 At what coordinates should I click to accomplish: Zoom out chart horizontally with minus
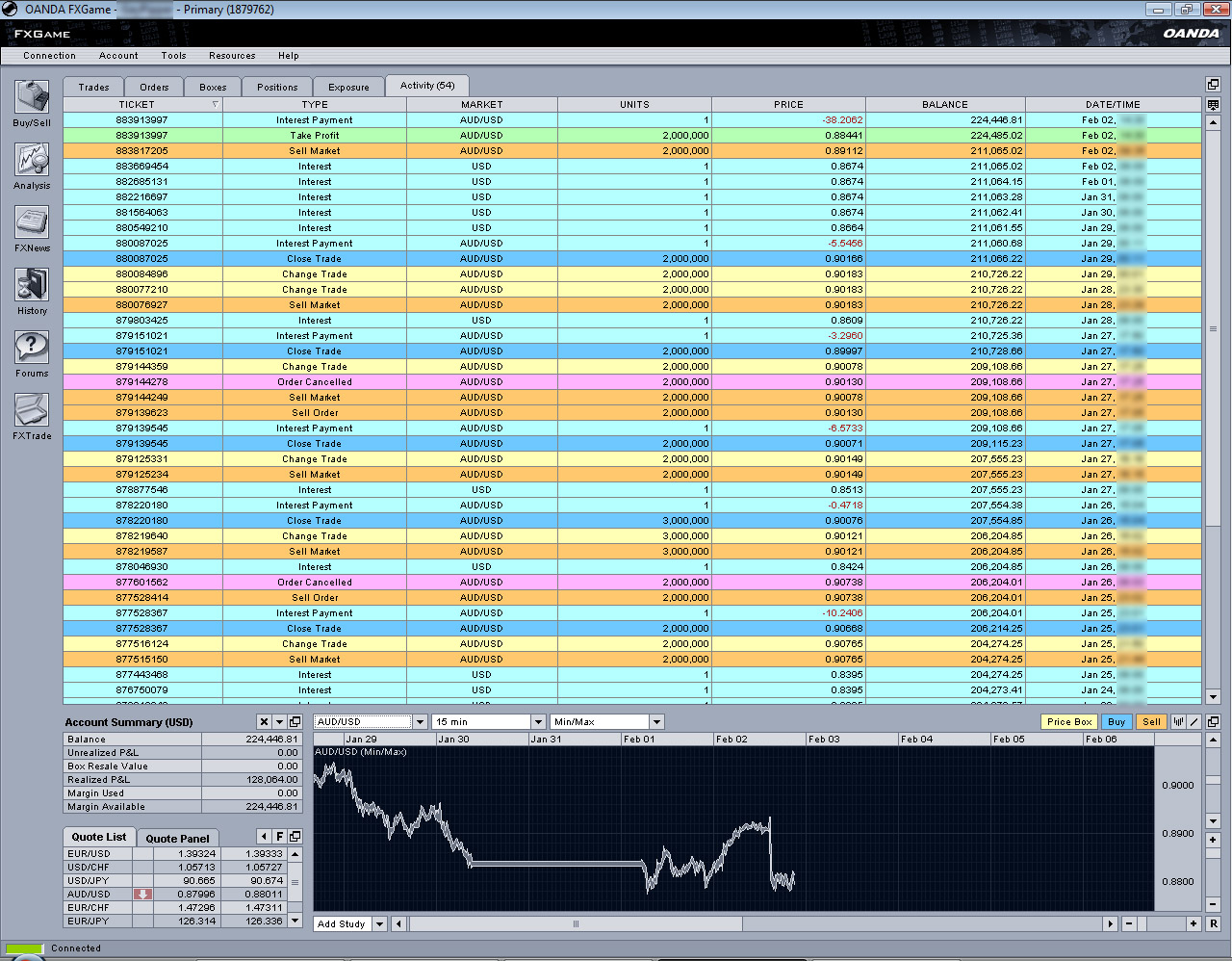pos(1129,923)
